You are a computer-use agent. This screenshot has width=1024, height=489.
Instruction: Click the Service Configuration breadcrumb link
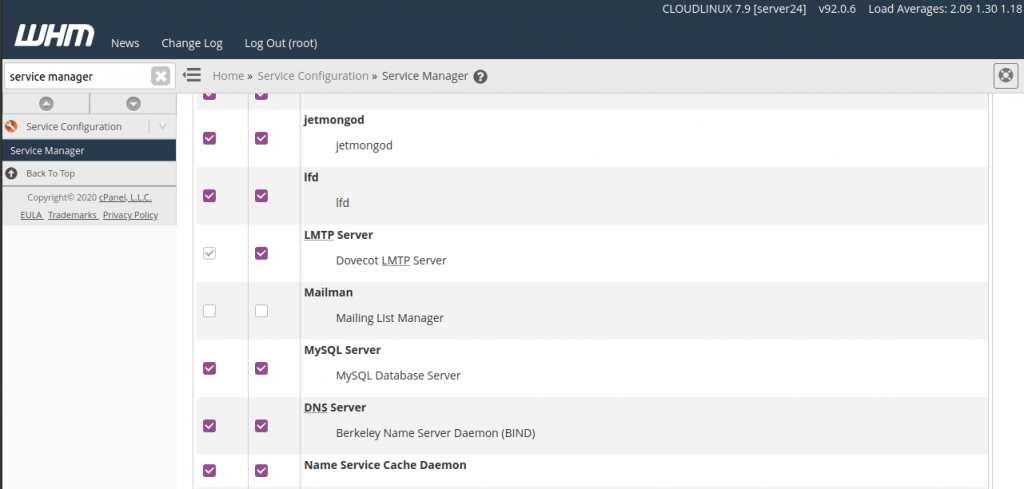point(313,76)
